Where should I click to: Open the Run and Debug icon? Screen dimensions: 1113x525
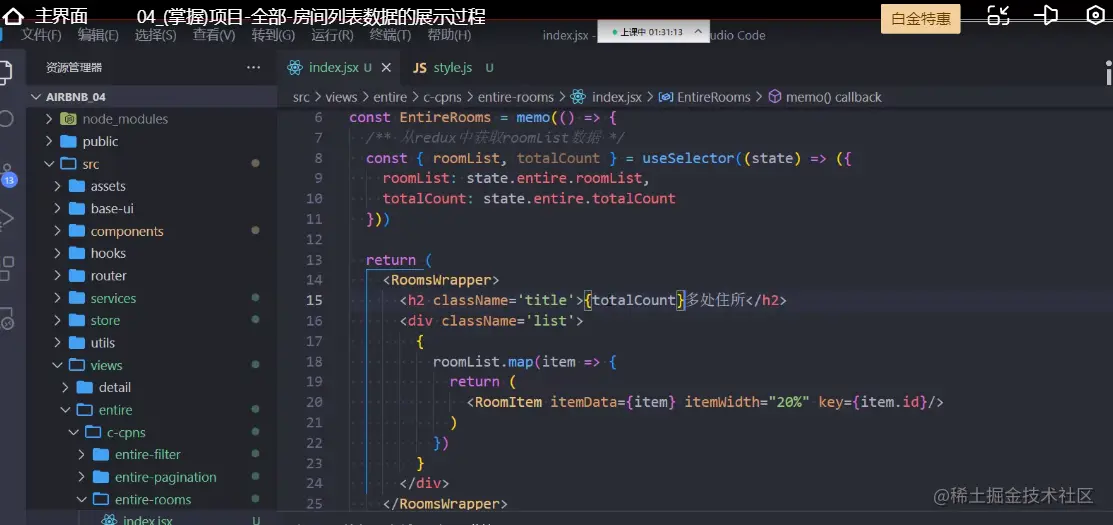click(6, 219)
